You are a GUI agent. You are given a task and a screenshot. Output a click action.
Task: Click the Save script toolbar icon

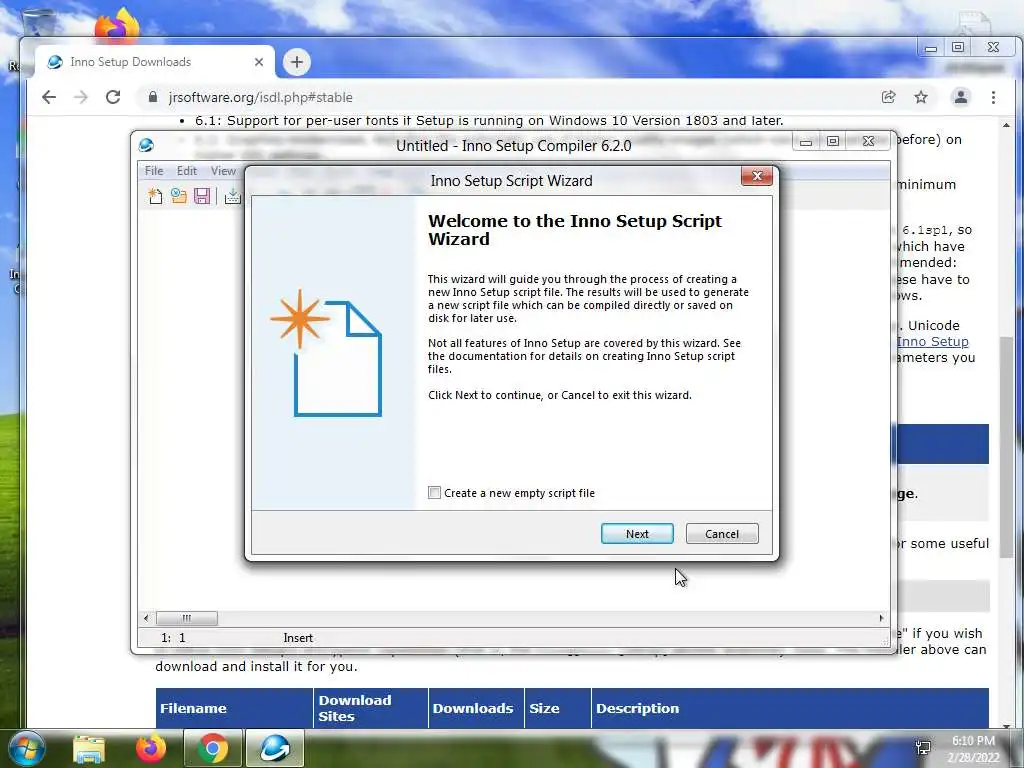(x=202, y=196)
